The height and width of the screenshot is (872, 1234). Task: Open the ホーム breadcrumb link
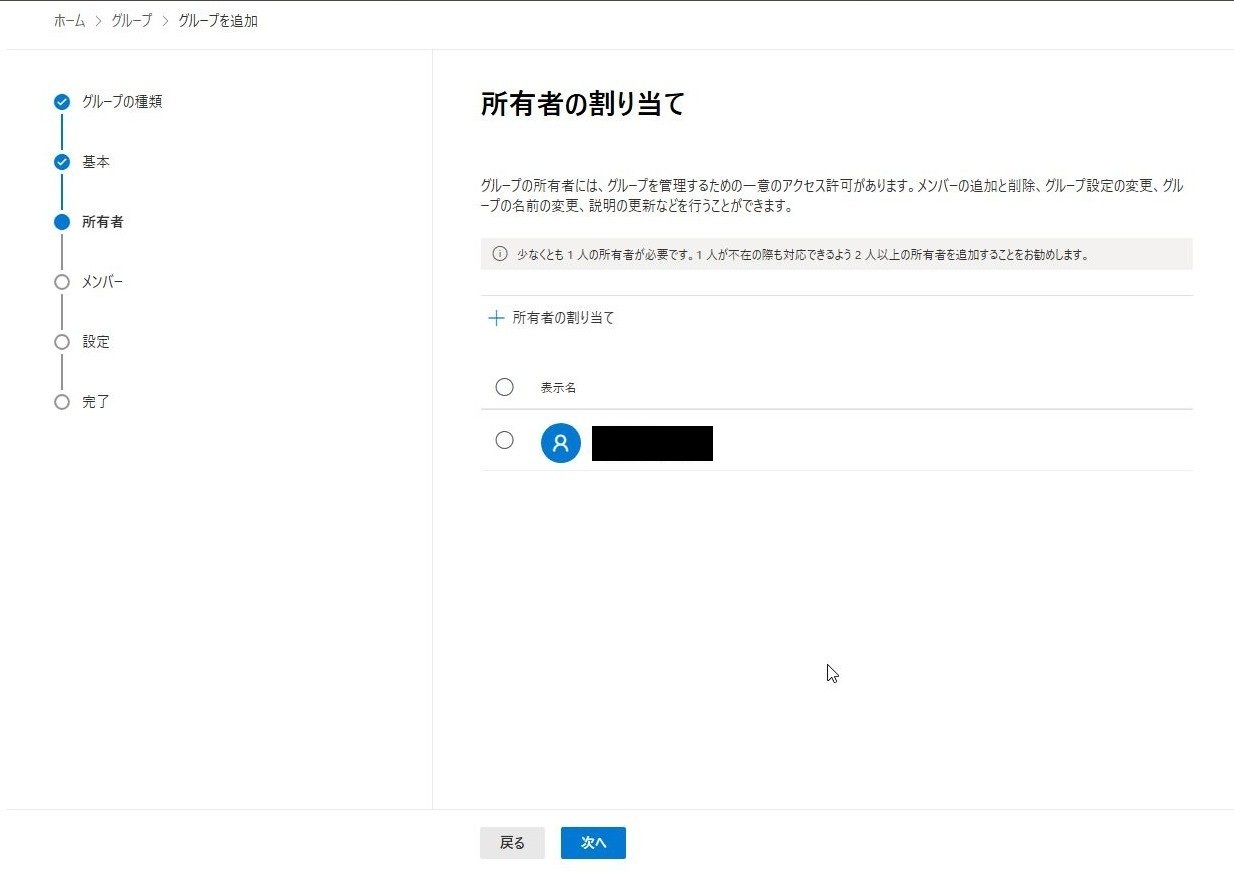pos(69,21)
